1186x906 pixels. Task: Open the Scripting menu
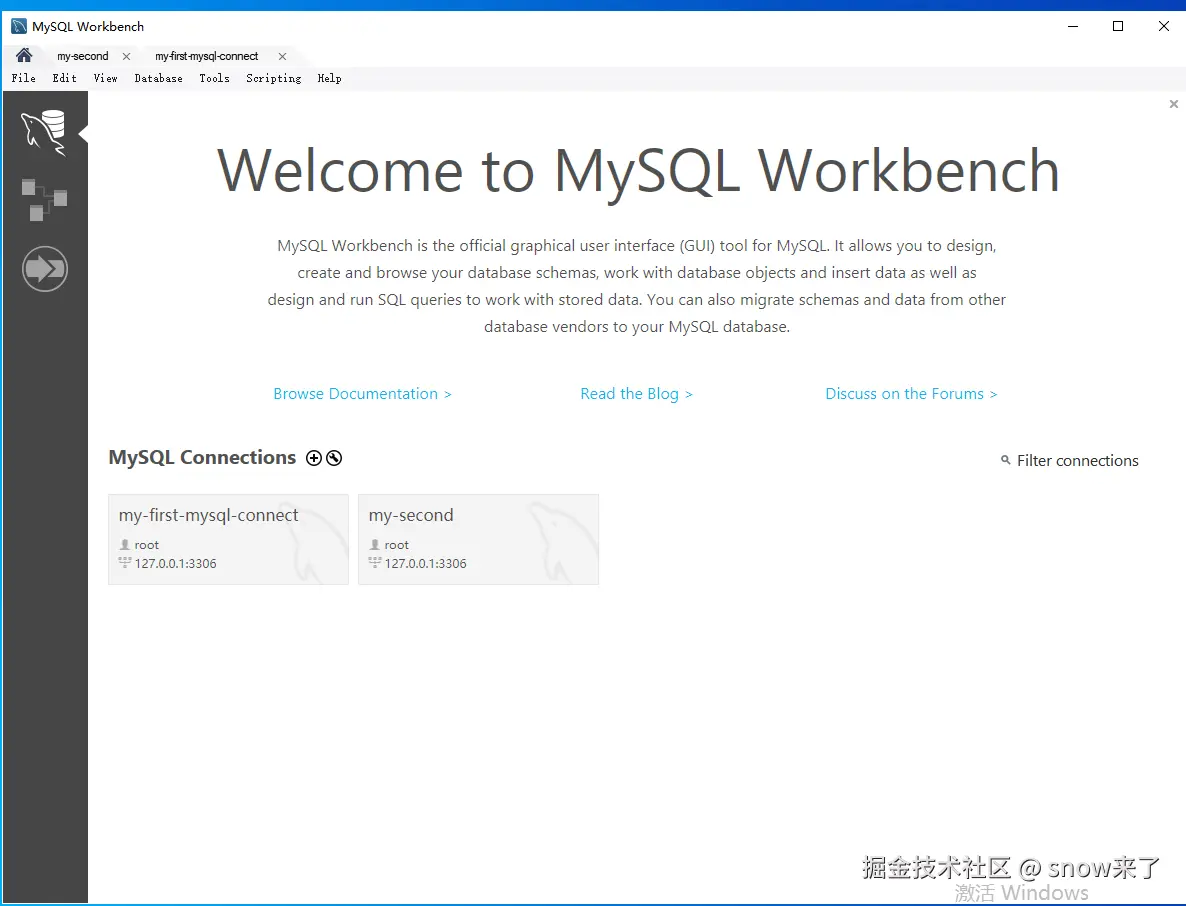point(273,78)
